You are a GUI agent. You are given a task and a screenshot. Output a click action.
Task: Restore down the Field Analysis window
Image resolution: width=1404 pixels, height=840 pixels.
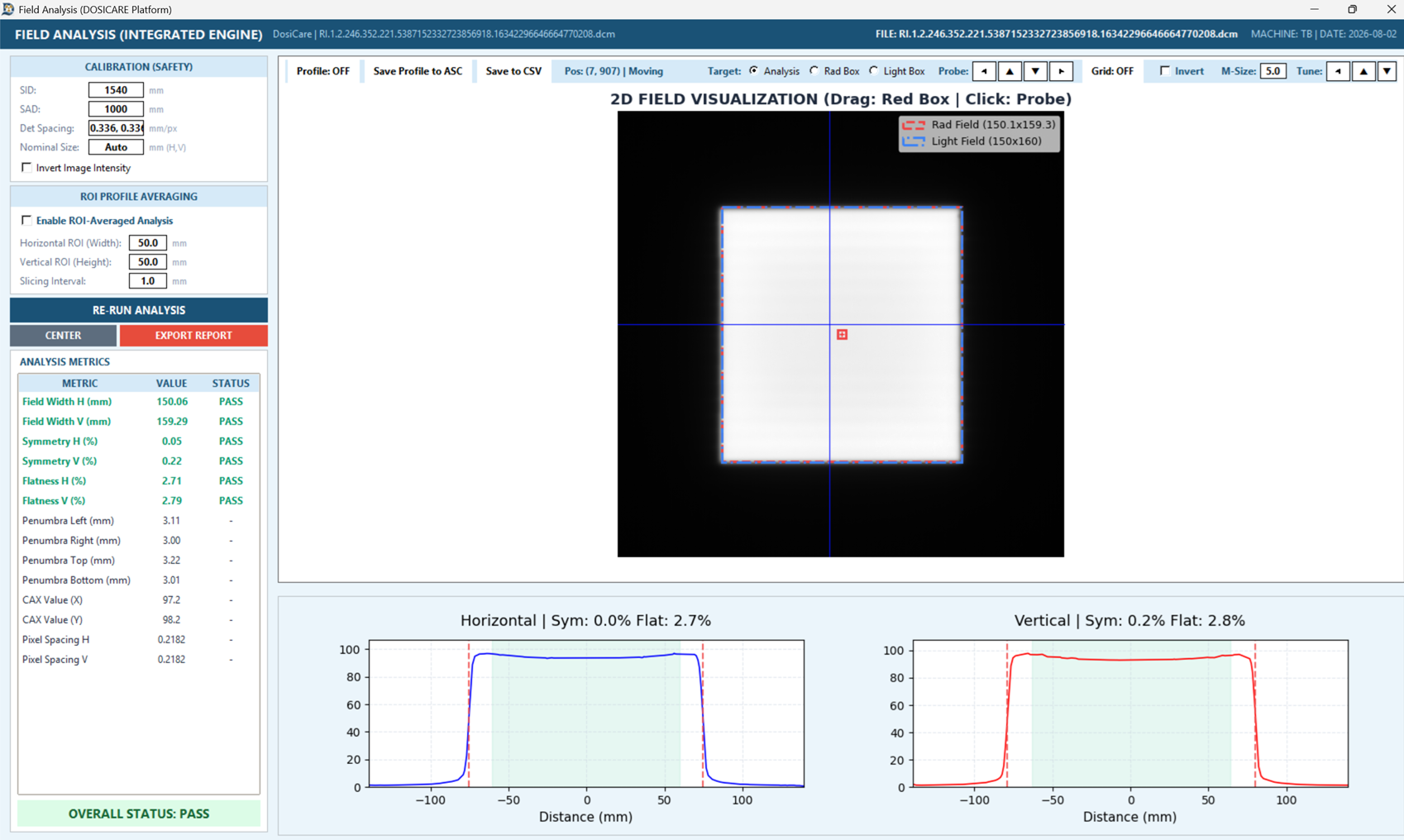(x=1353, y=9)
